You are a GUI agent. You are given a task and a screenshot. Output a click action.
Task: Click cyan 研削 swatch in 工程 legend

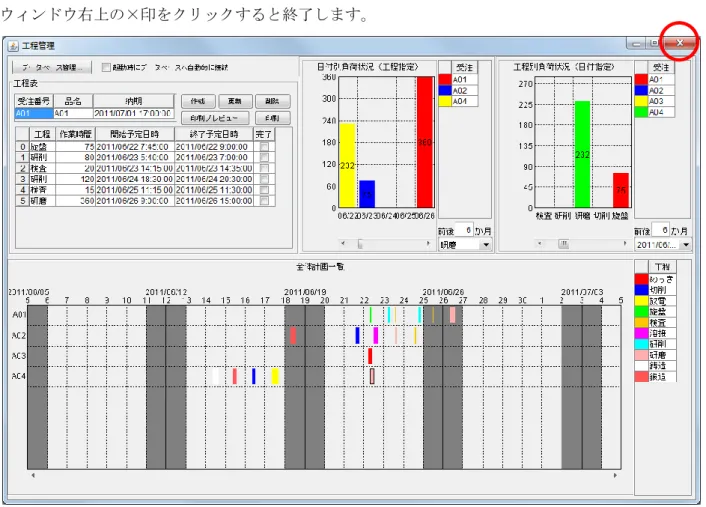[642, 344]
